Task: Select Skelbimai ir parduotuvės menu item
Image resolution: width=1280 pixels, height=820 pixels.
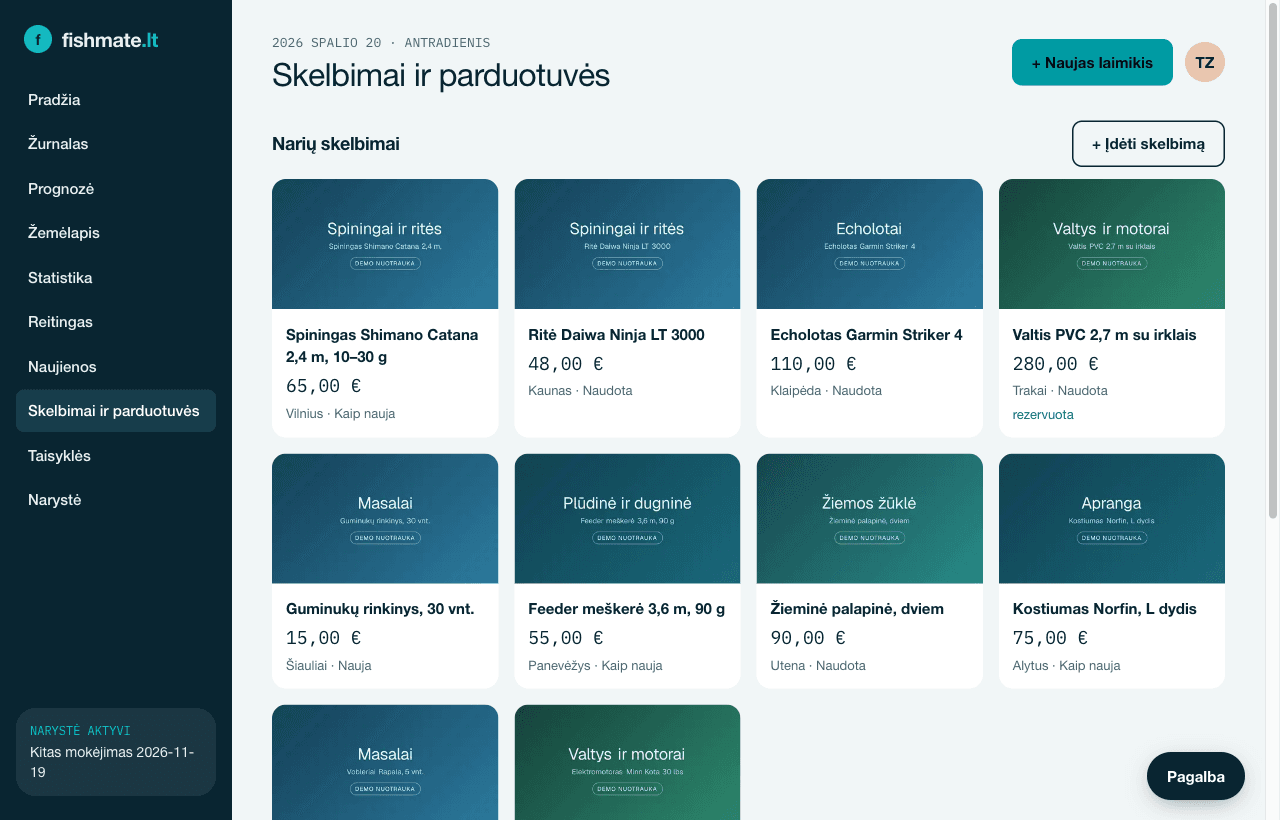Action: click(x=116, y=411)
